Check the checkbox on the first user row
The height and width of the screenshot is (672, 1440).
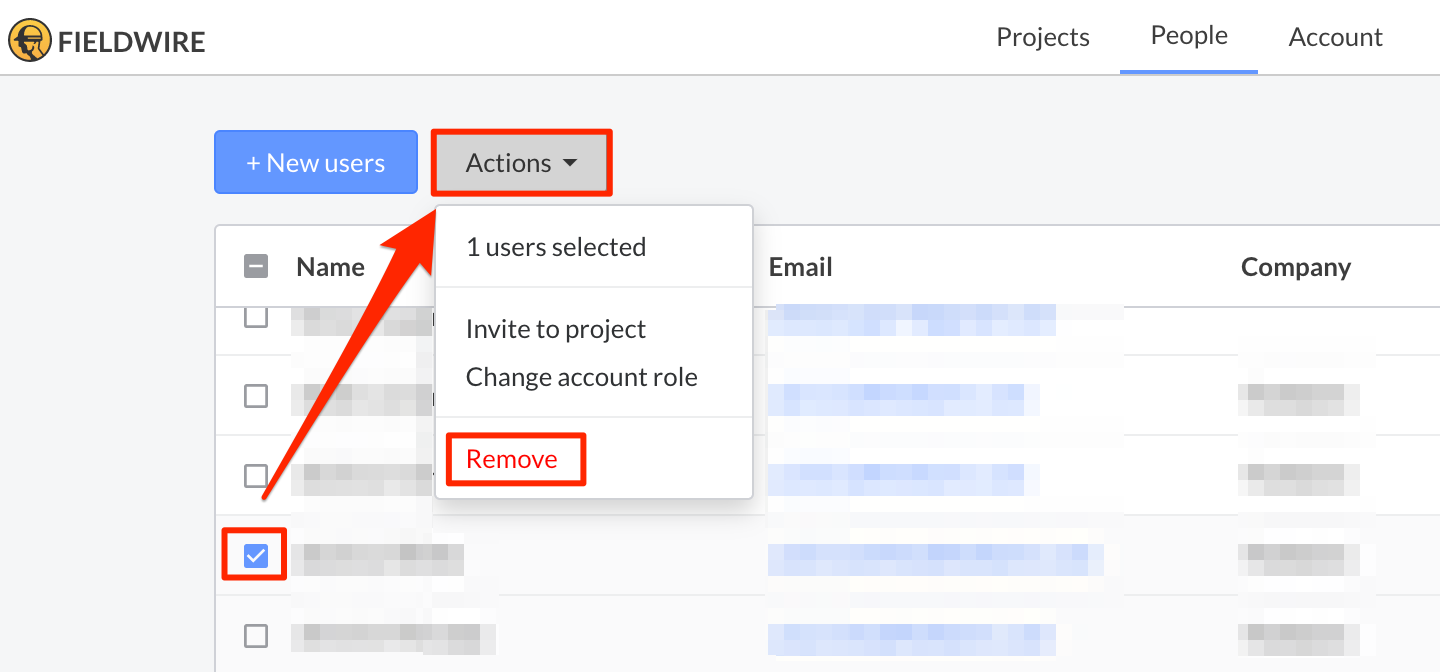pyautogui.click(x=256, y=316)
